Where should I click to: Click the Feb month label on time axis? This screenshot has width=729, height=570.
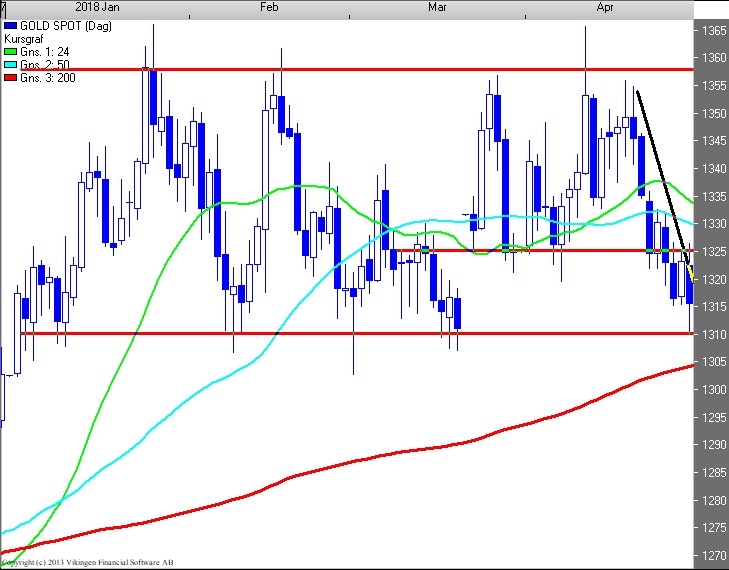click(268, 7)
